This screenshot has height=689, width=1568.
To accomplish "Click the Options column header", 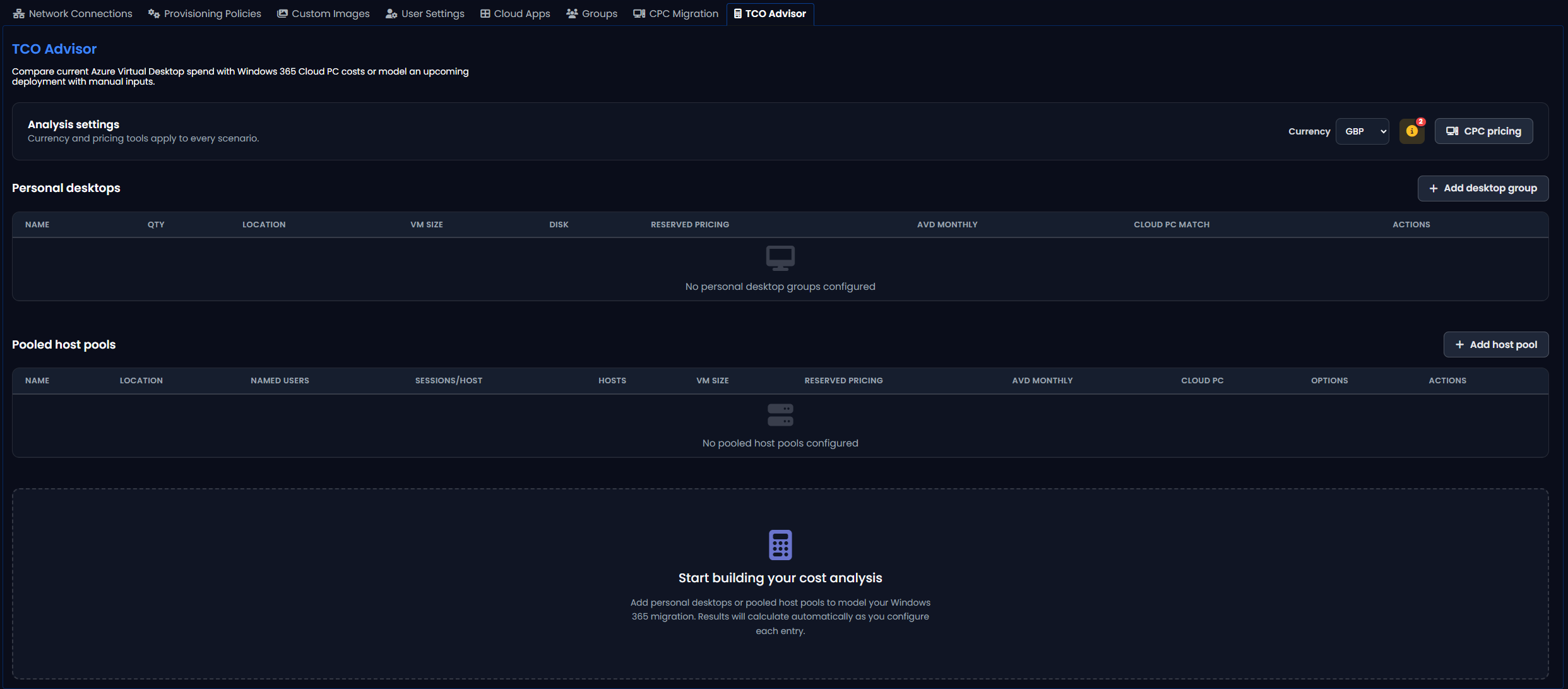I will tap(1329, 381).
